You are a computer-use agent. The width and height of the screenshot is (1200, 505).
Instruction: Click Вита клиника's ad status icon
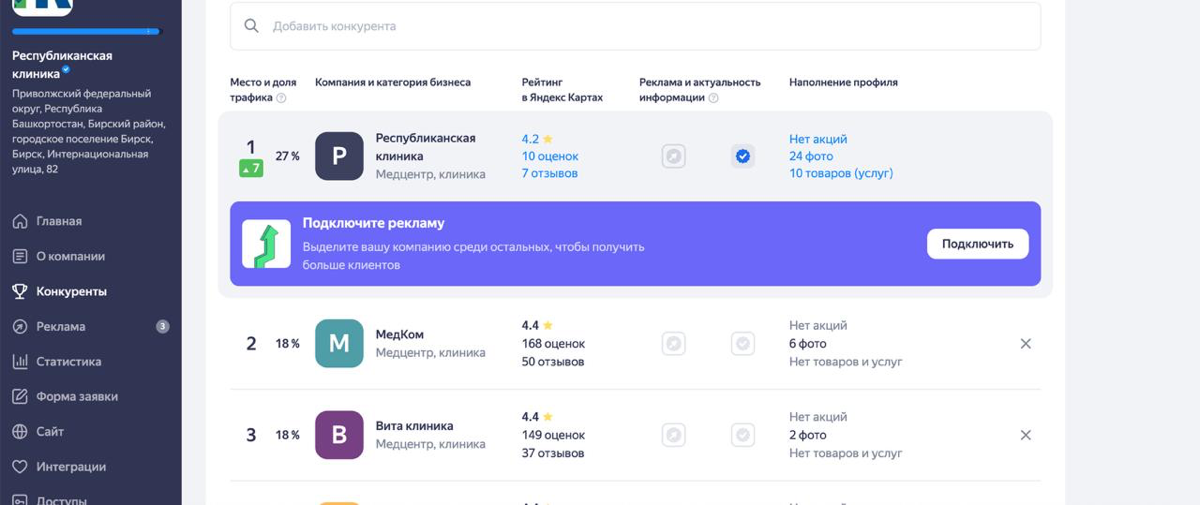click(674, 435)
